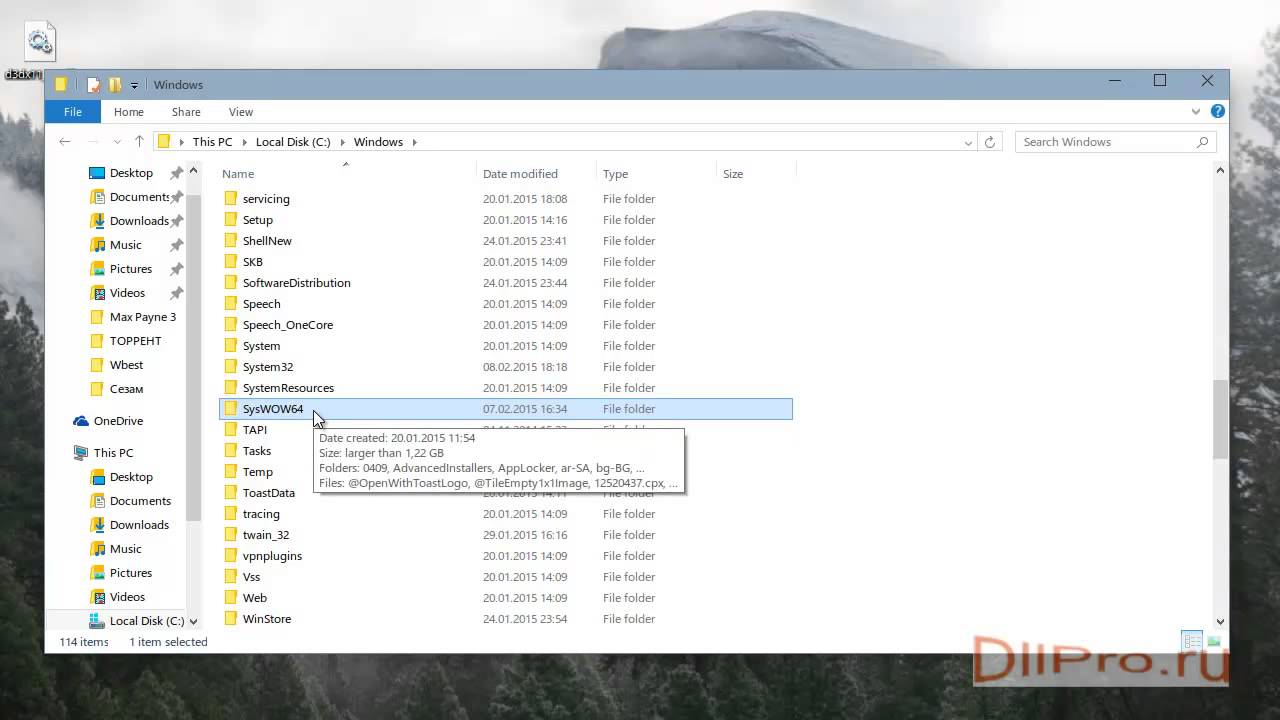
Task: Open the Share ribbon tab
Action: [x=186, y=112]
